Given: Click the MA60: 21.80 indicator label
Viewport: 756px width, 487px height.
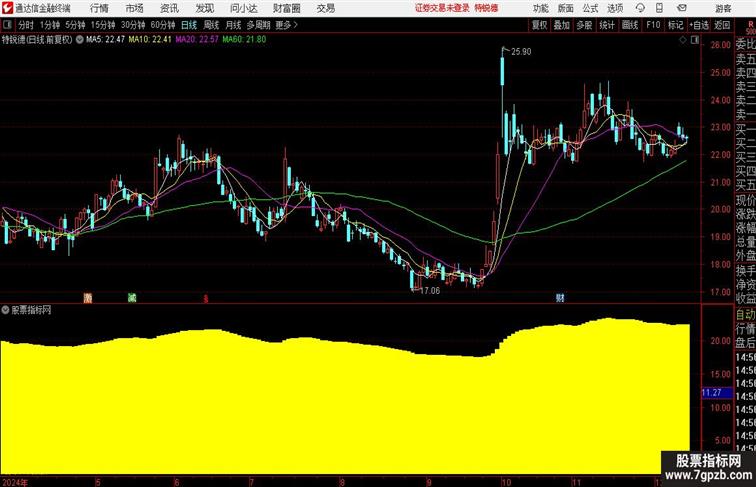Looking at the screenshot, I should tap(244, 40).
